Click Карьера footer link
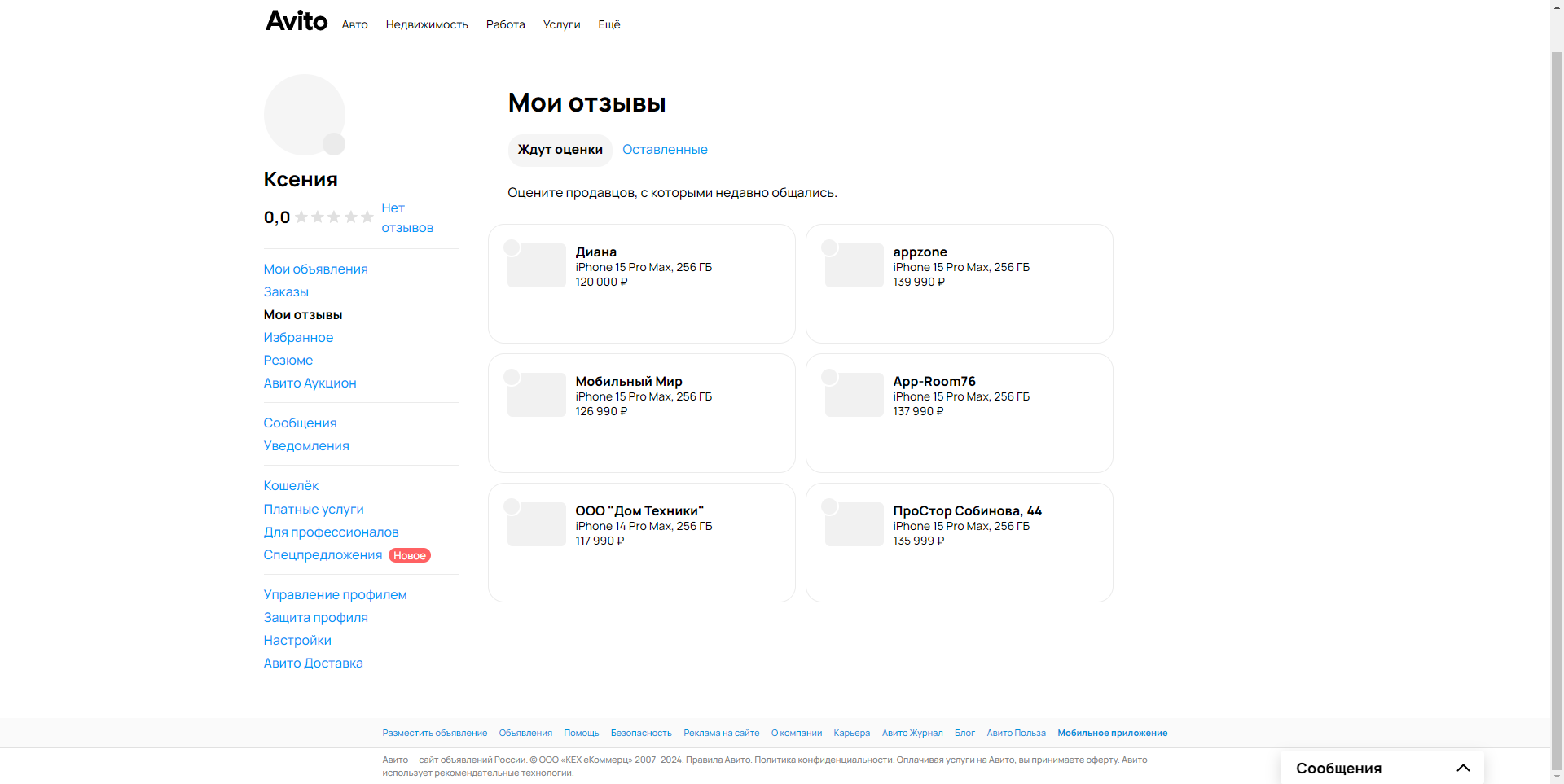The image size is (1564, 784). (x=852, y=734)
